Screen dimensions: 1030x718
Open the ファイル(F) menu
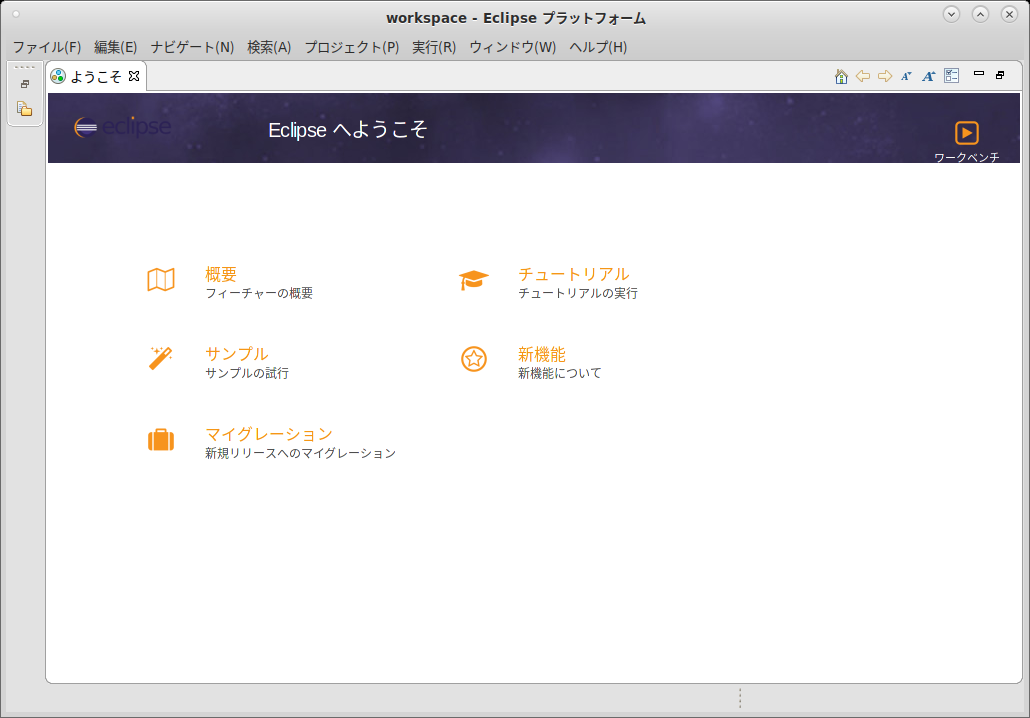tap(47, 47)
